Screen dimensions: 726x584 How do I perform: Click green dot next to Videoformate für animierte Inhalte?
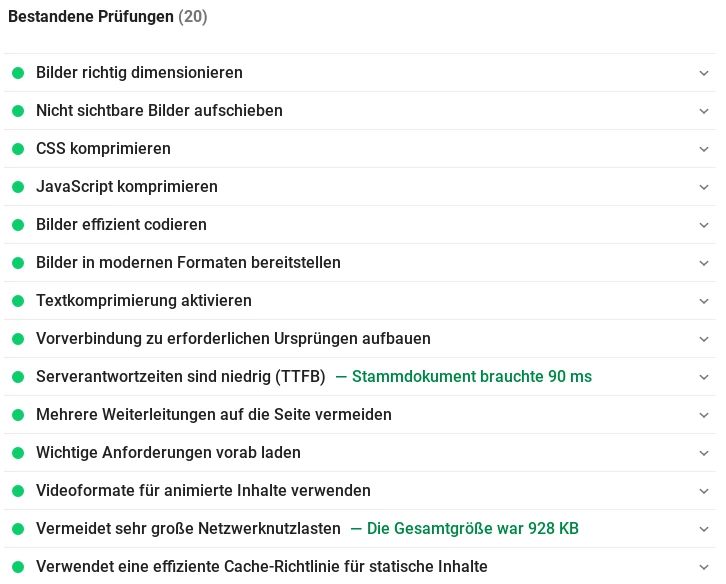tap(18, 490)
